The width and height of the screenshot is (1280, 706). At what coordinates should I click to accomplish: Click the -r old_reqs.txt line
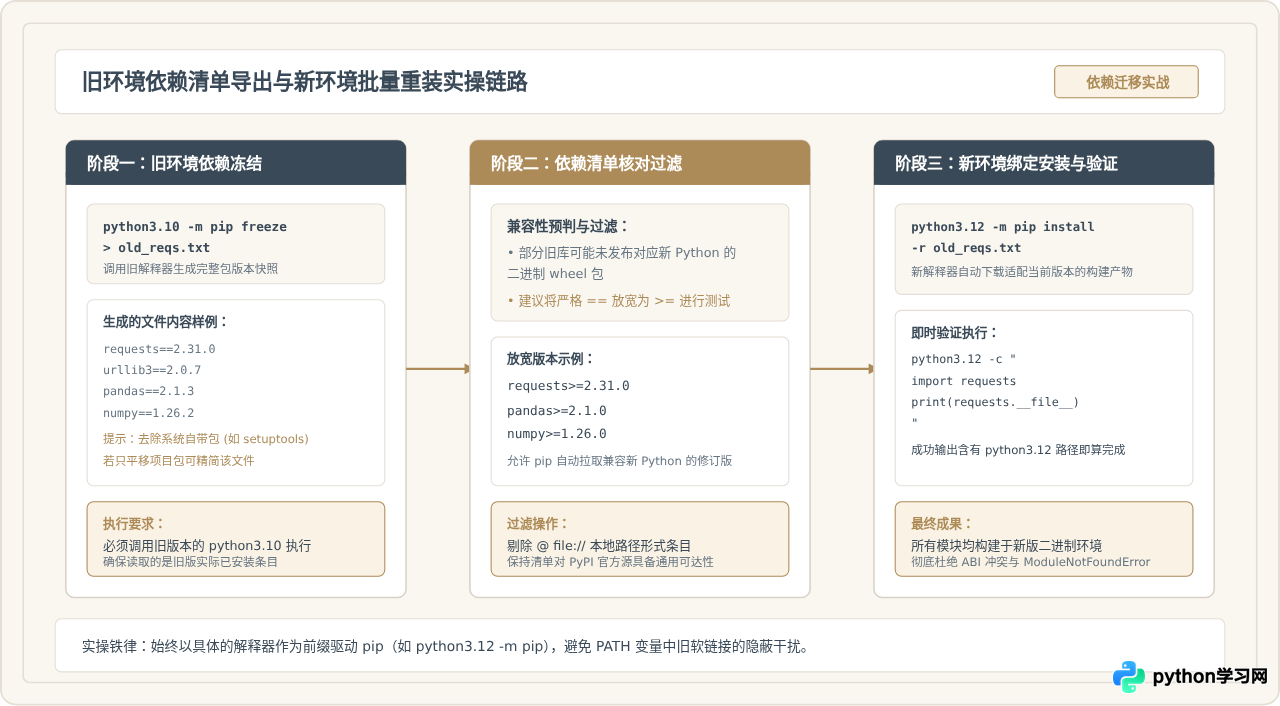[966, 248]
